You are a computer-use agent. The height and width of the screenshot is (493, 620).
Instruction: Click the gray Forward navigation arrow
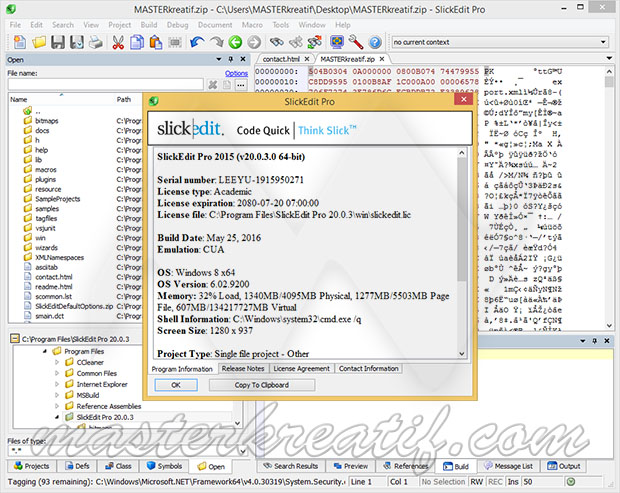[x=254, y=42]
